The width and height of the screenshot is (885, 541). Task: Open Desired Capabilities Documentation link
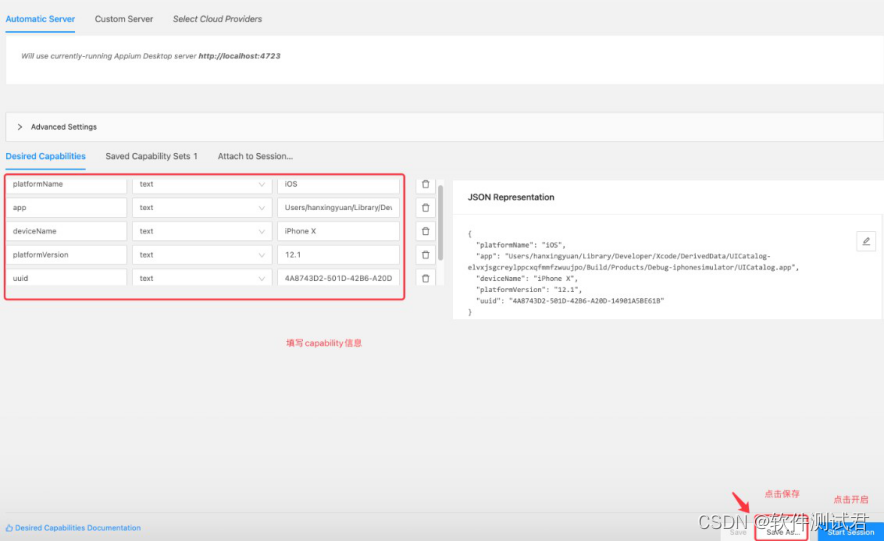click(73, 528)
